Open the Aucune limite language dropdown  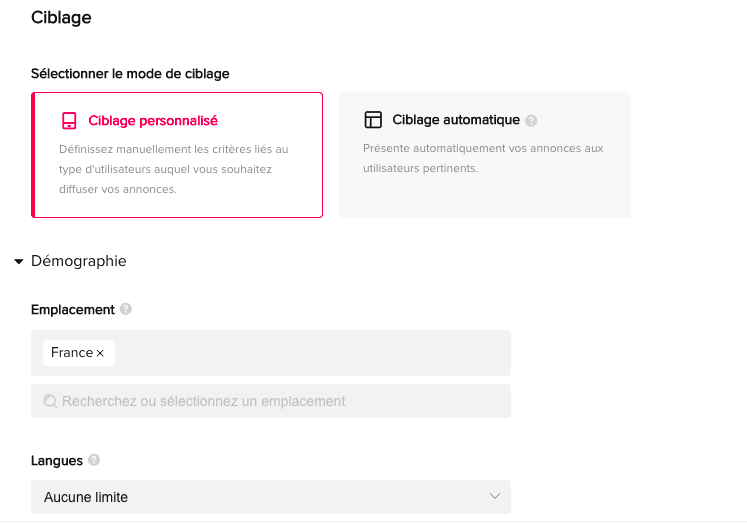point(270,497)
